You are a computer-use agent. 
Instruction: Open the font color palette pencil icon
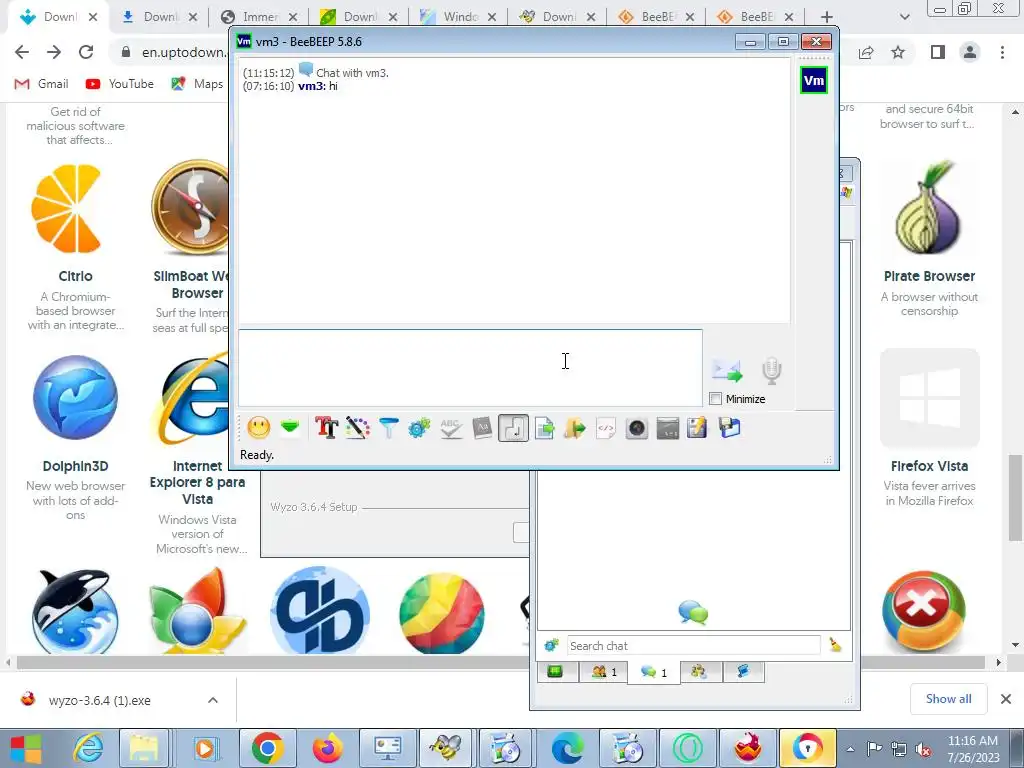click(358, 428)
